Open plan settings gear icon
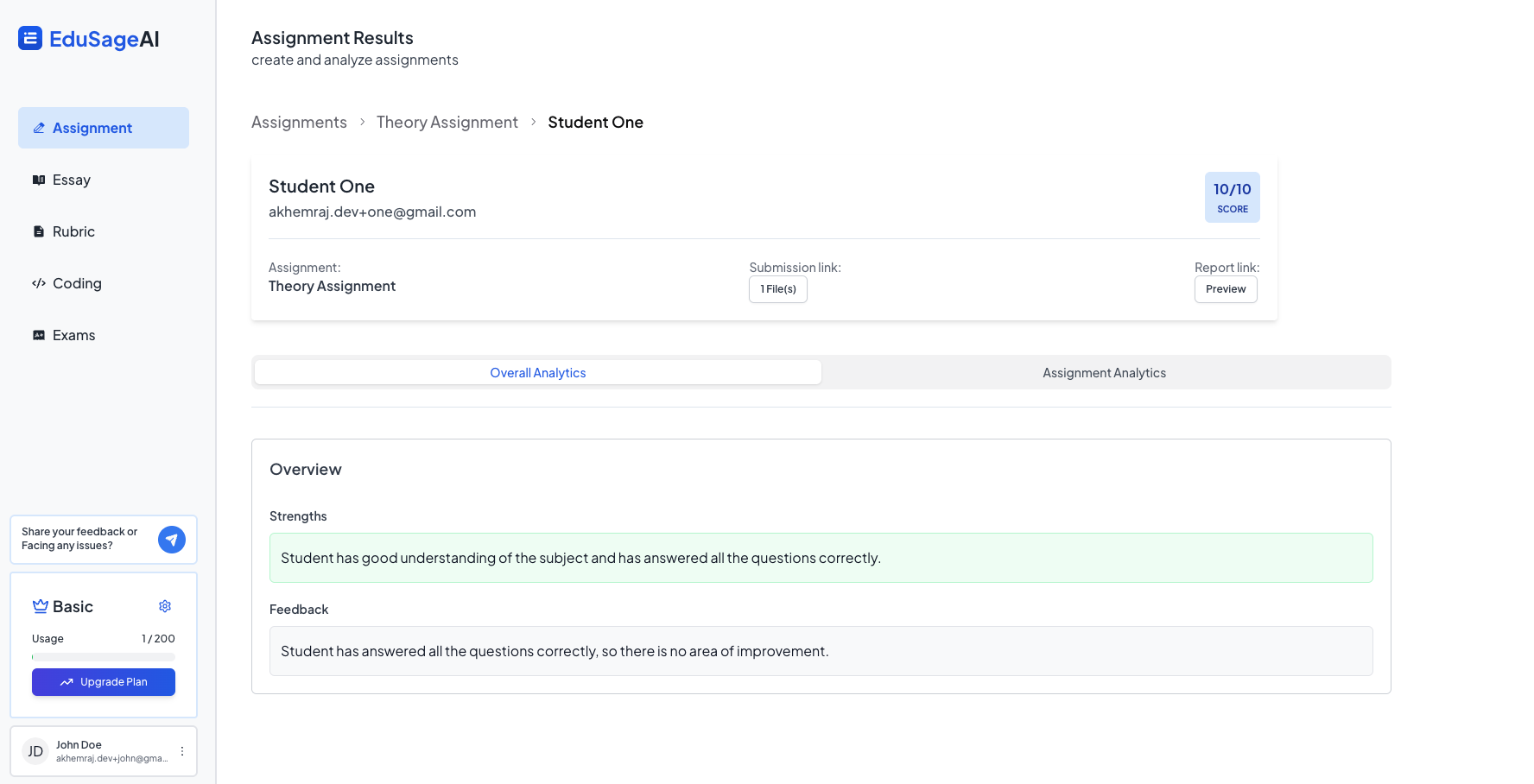Screen dimensions: 1534x784 pyautogui.click(x=165, y=606)
